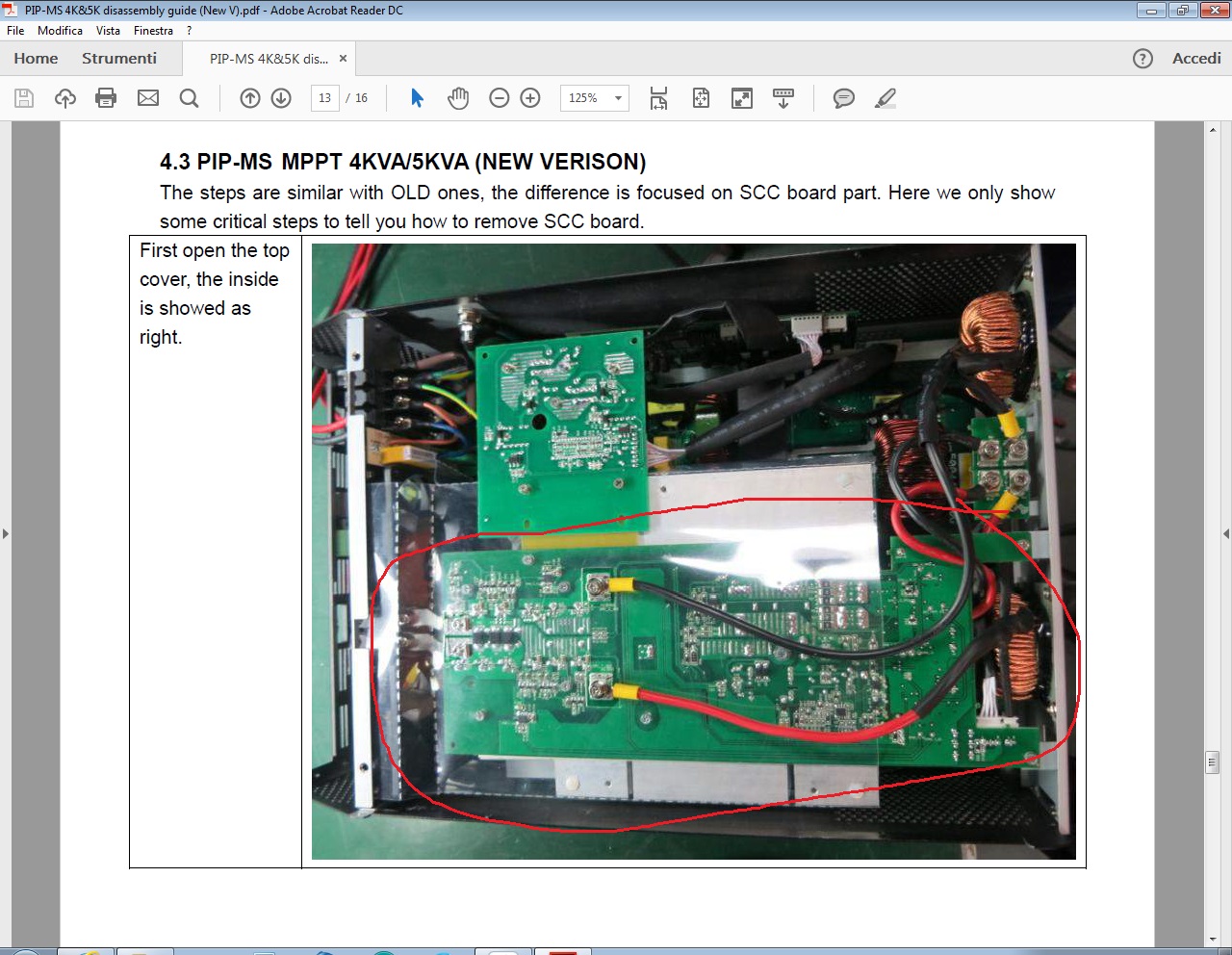The image size is (1232, 955).
Task: Go to previous page arrow
Action: (x=250, y=98)
